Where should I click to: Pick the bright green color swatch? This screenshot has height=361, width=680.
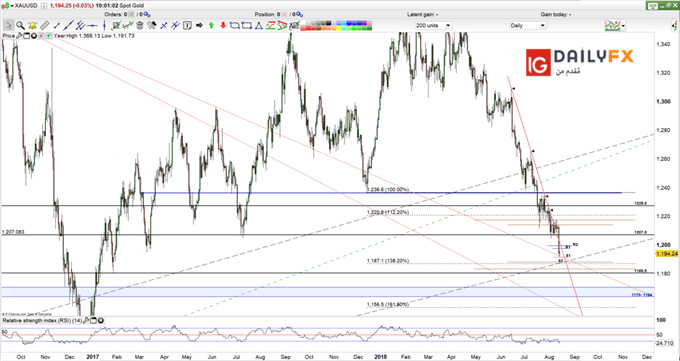tap(354, 28)
